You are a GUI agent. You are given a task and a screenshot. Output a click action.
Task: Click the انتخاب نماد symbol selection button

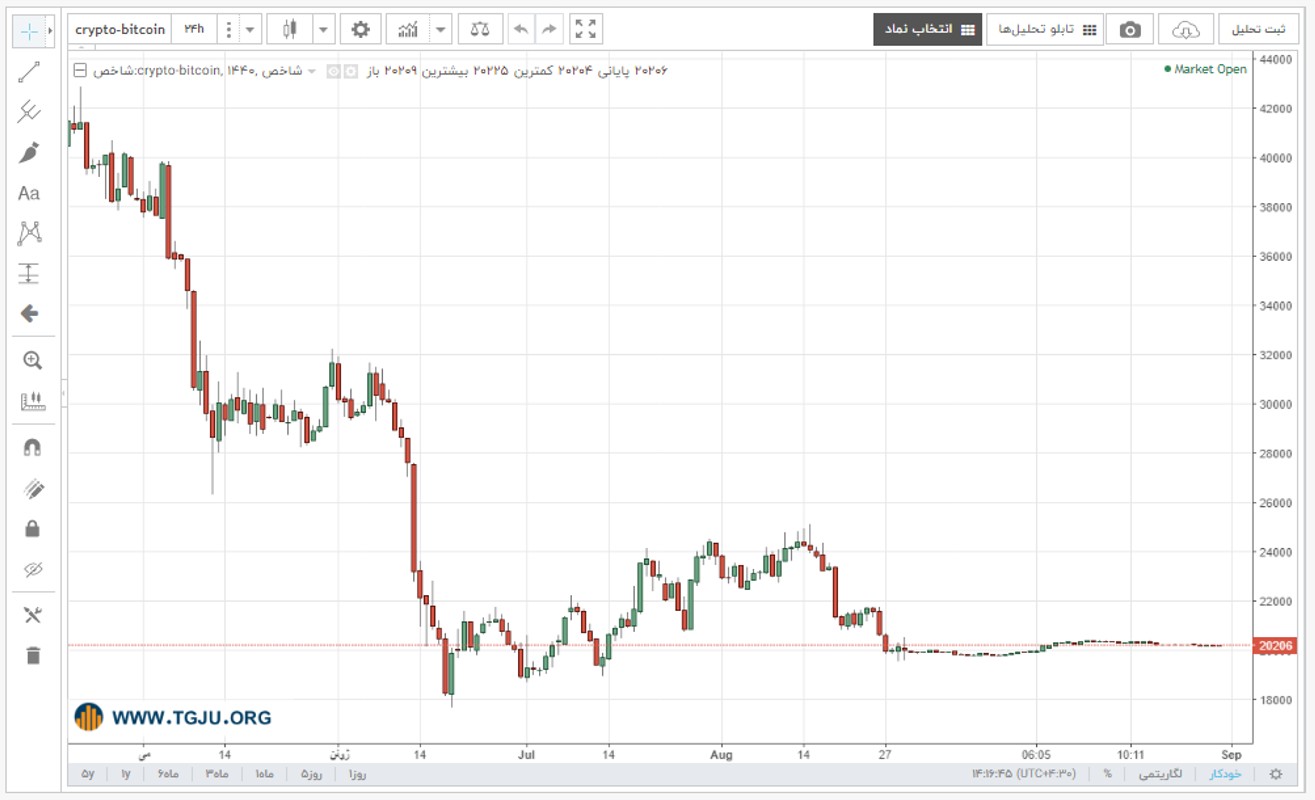click(927, 30)
